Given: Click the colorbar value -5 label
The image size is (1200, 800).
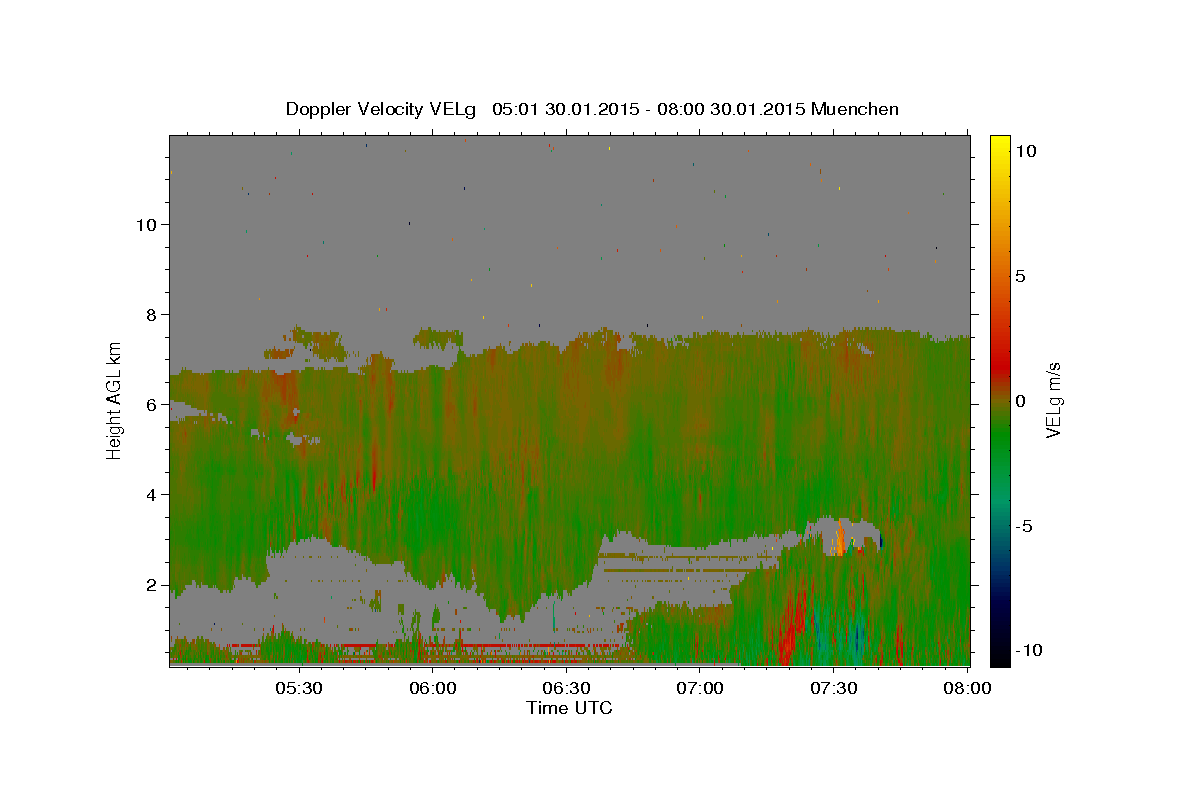Looking at the screenshot, I should 1024,526.
